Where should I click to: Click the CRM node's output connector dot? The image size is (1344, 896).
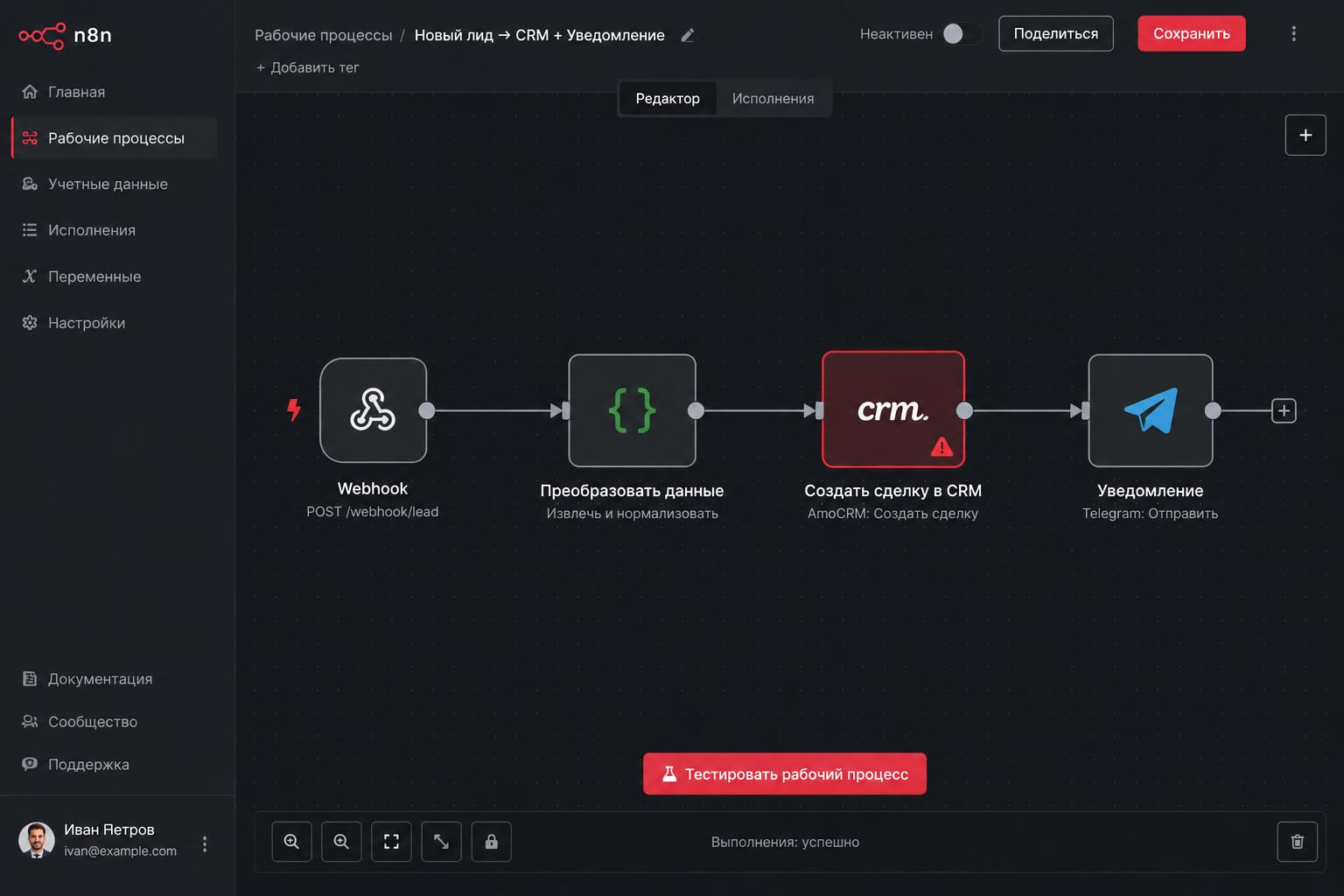pos(965,410)
